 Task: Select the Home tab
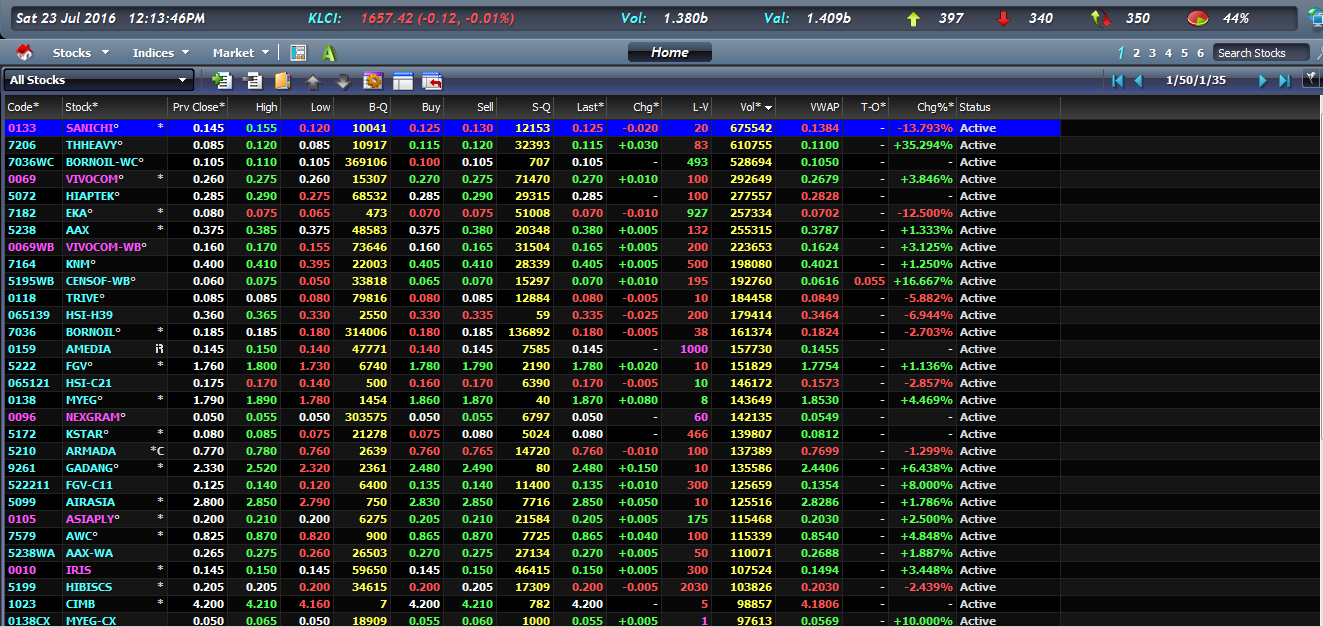(x=670, y=52)
